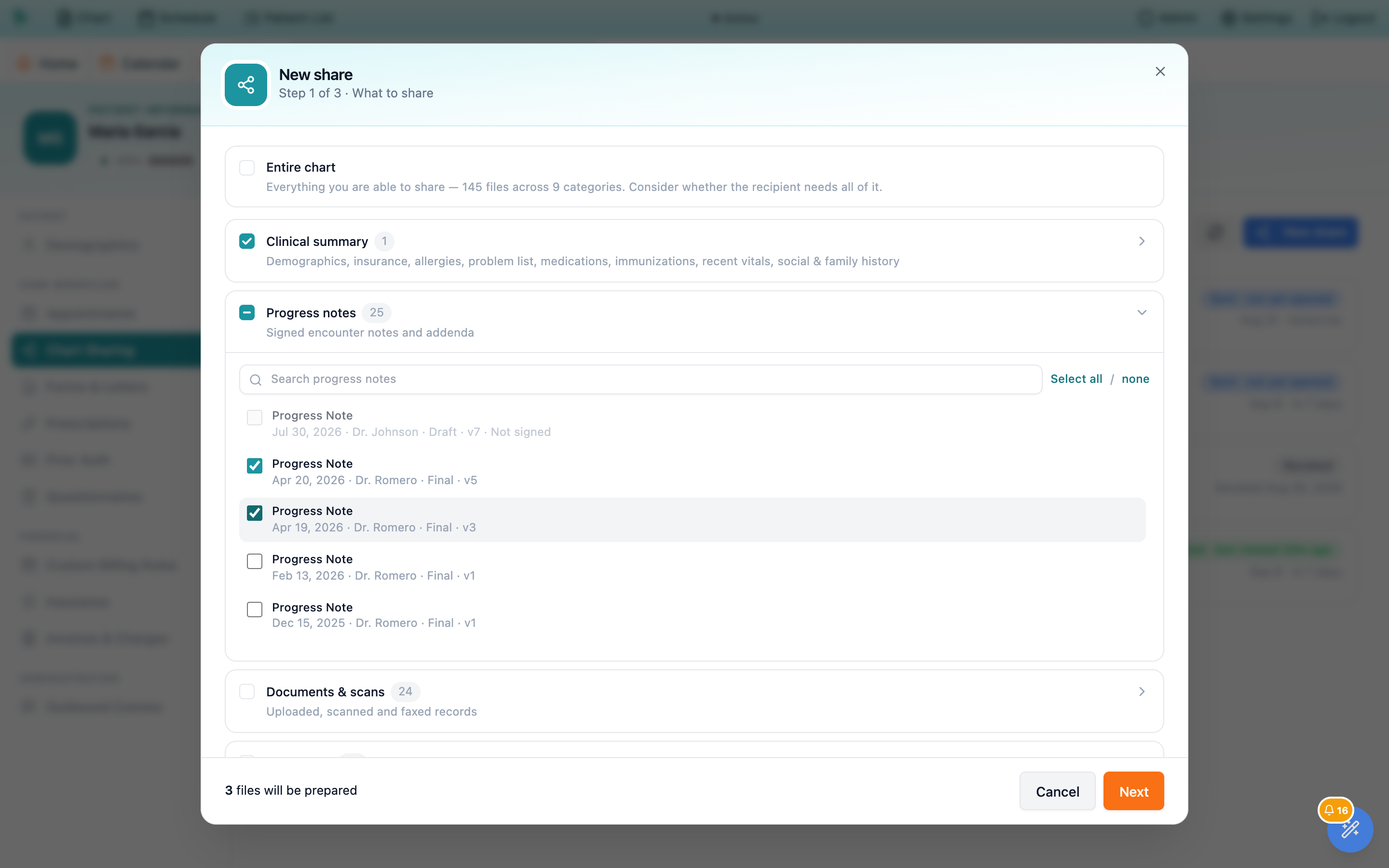
Task: Uncheck the Clinical summary checkbox
Action: [x=247, y=241]
